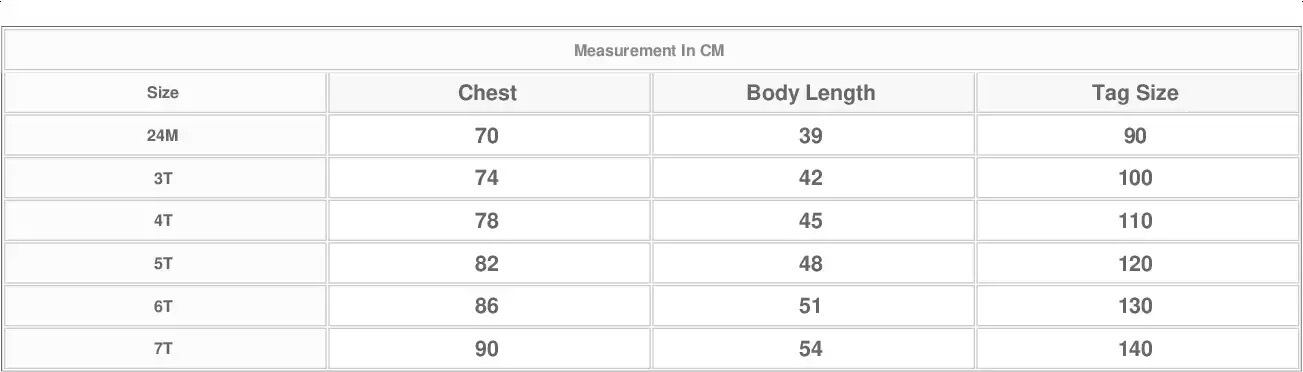Click body length value 51 for 6T
The width and height of the screenshot is (1303, 372).
pyautogui.click(x=811, y=306)
